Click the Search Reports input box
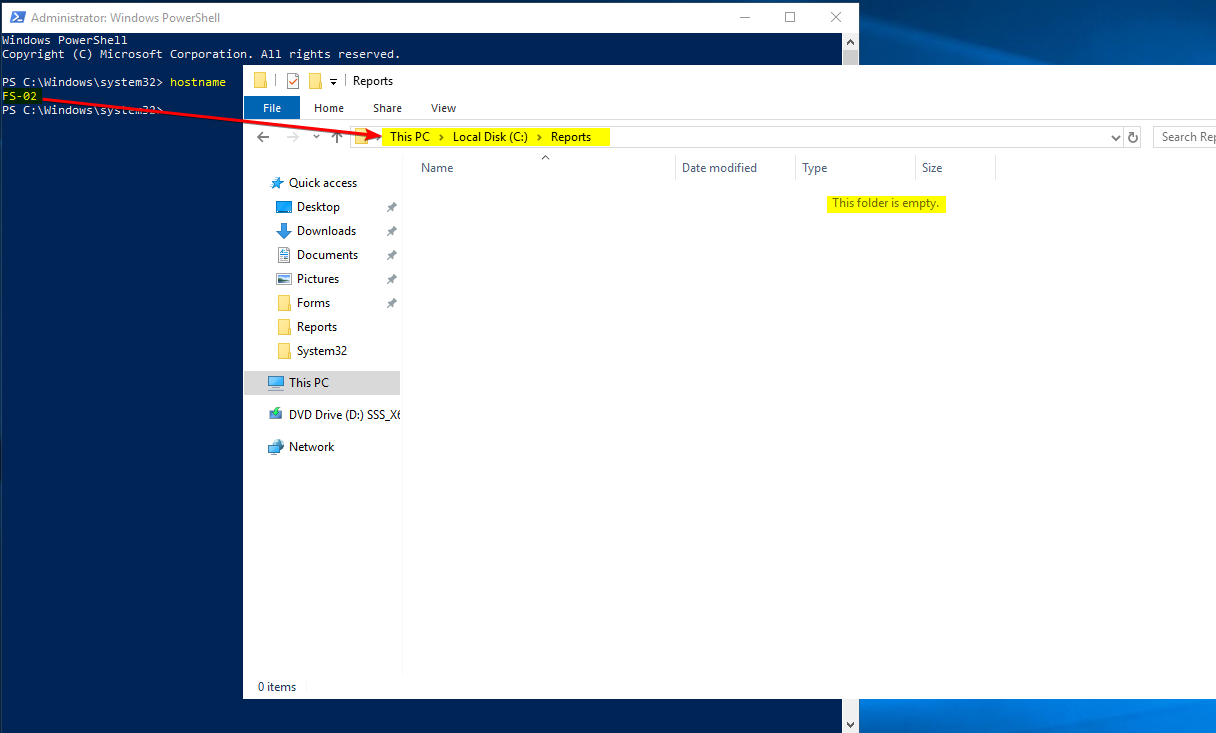This screenshot has height=733, width=1216. click(1184, 137)
